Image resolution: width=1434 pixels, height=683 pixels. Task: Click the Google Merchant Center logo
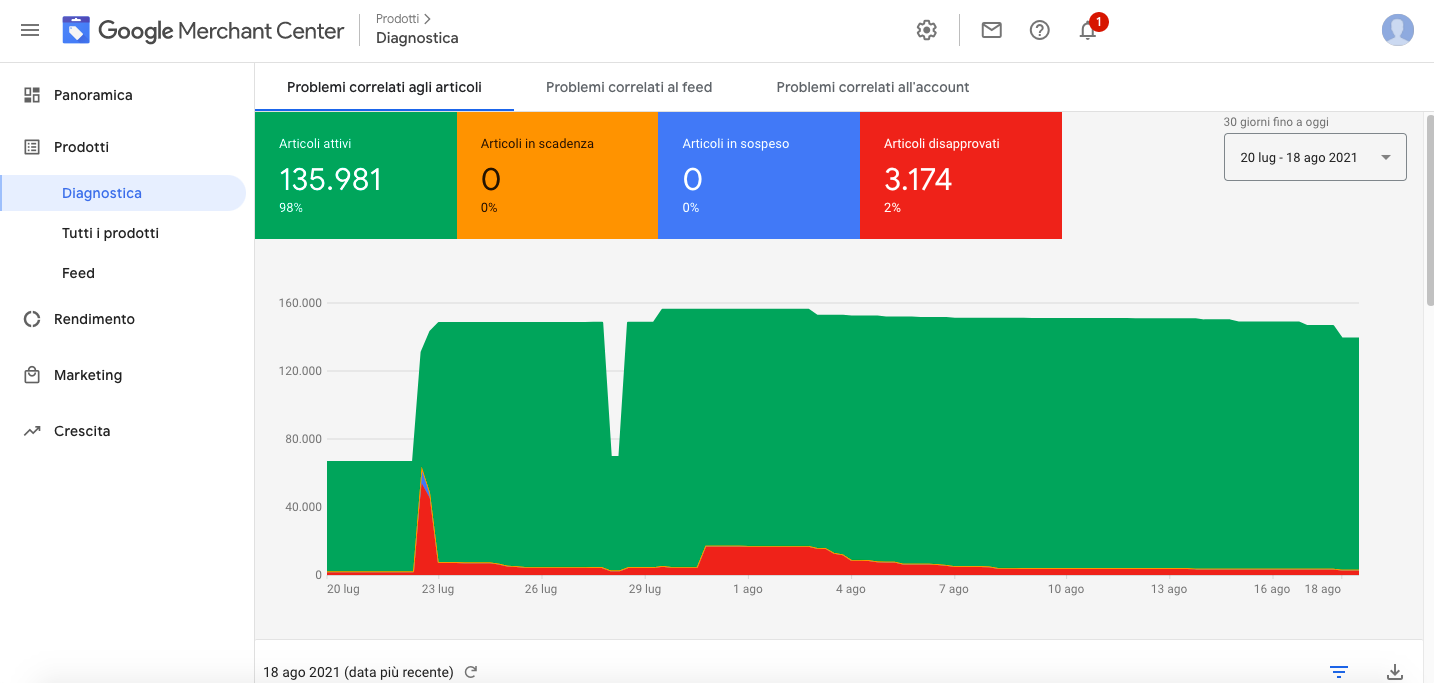pos(203,31)
